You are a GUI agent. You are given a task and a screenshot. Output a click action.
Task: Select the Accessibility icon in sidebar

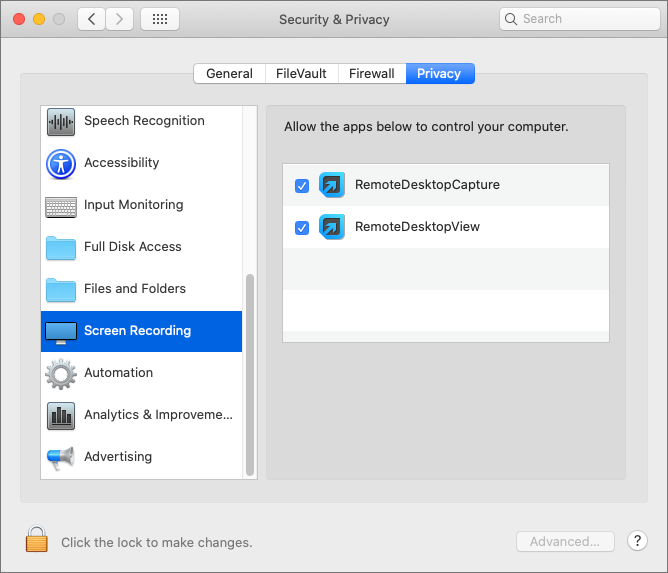click(61, 163)
